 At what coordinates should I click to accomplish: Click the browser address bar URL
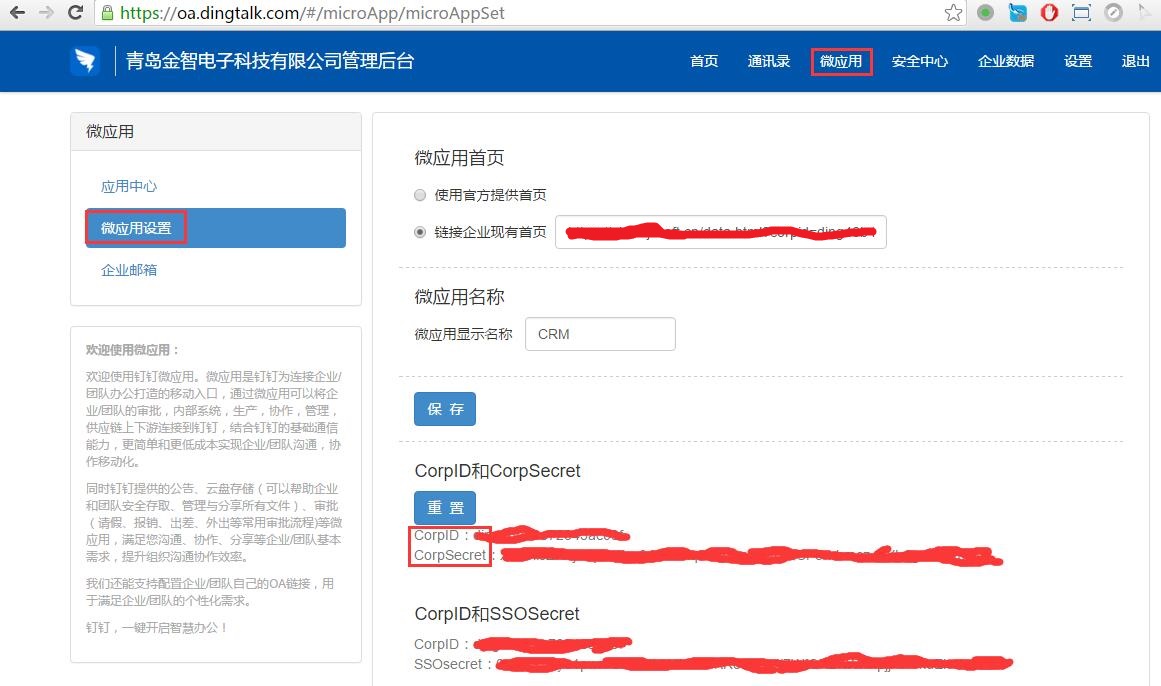312,13
